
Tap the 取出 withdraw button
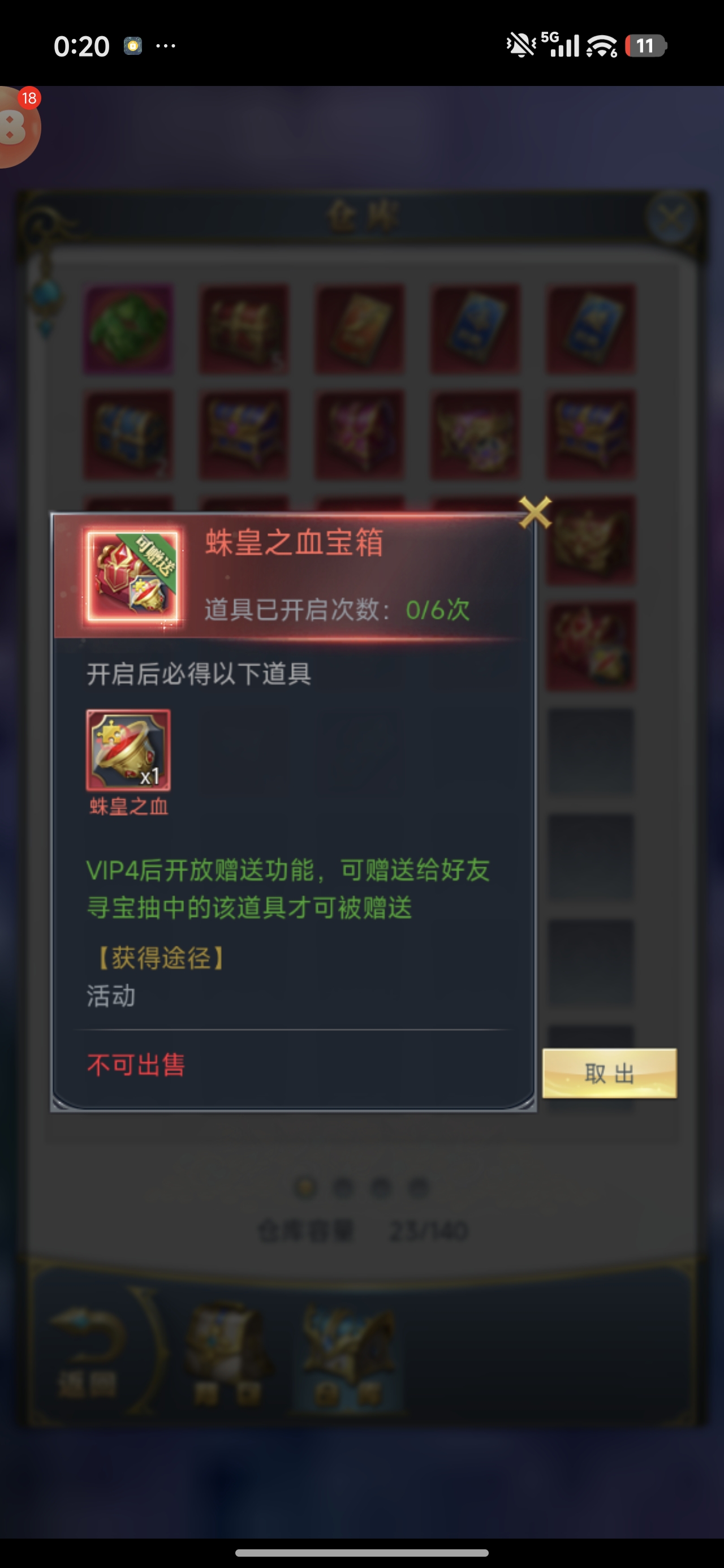(610, 1073)
